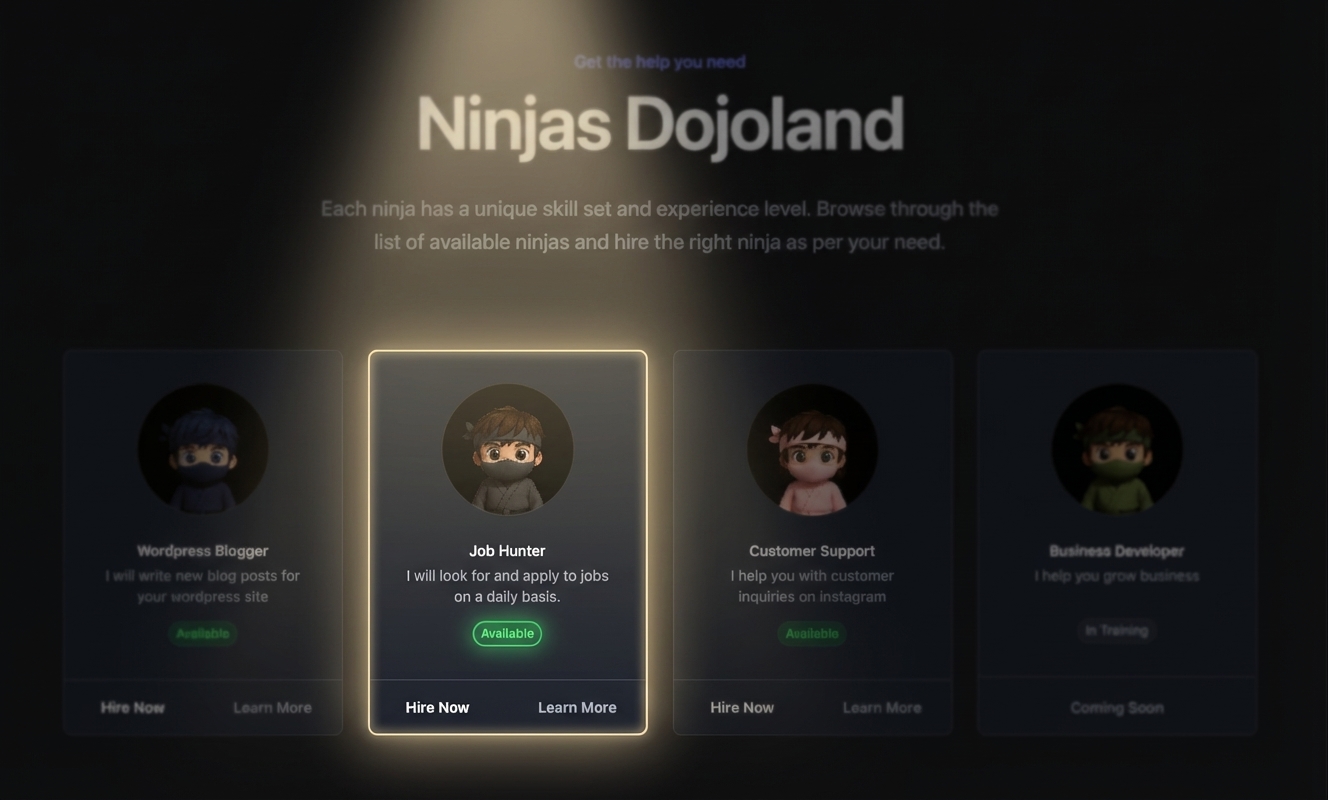Image resolution: width=1328 pixels, height=800 pixels.
Task: Hire the Wordpress Blogger ninja now
Action: (133, 707)
